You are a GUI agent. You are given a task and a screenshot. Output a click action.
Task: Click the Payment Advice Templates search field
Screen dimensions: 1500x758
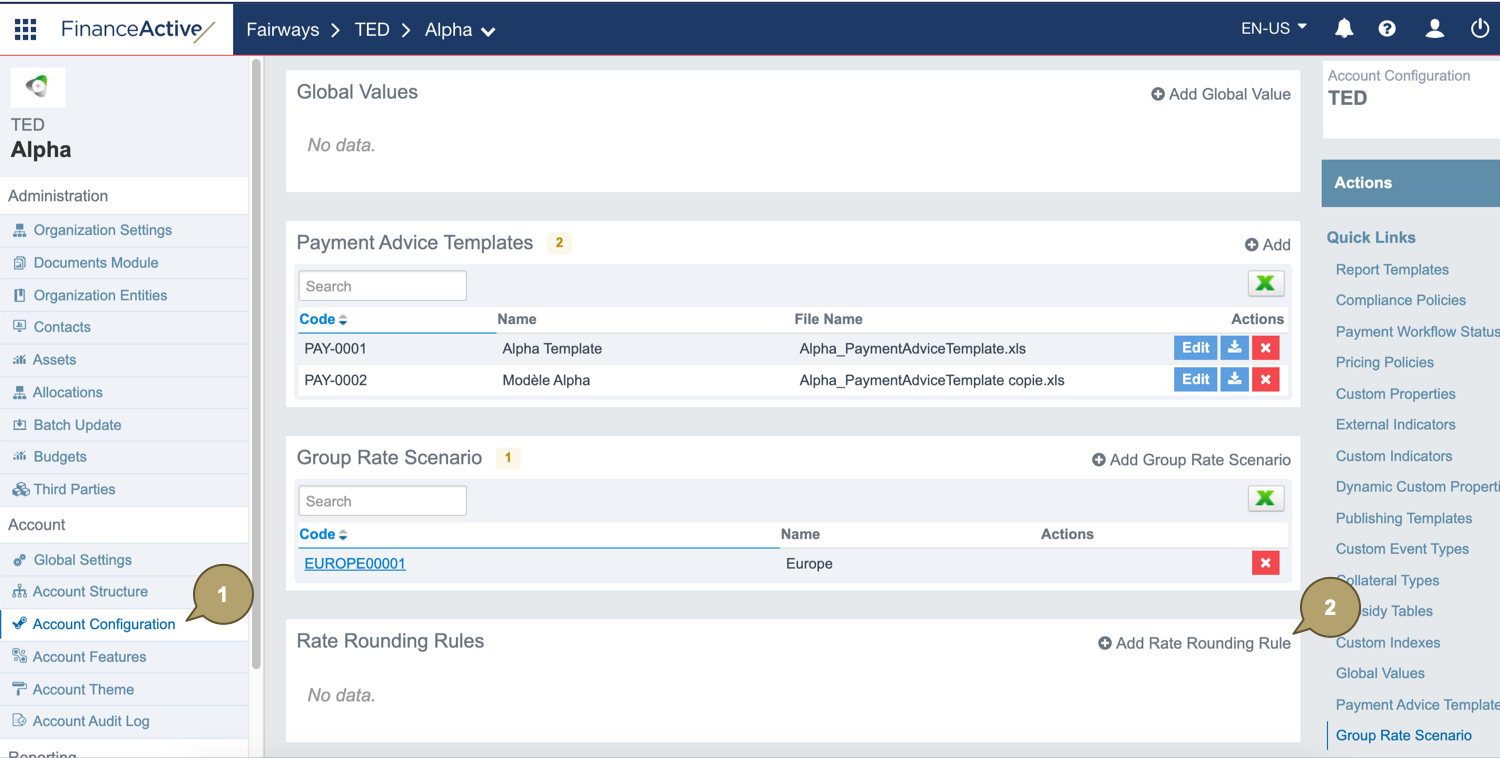coord(382,286)
